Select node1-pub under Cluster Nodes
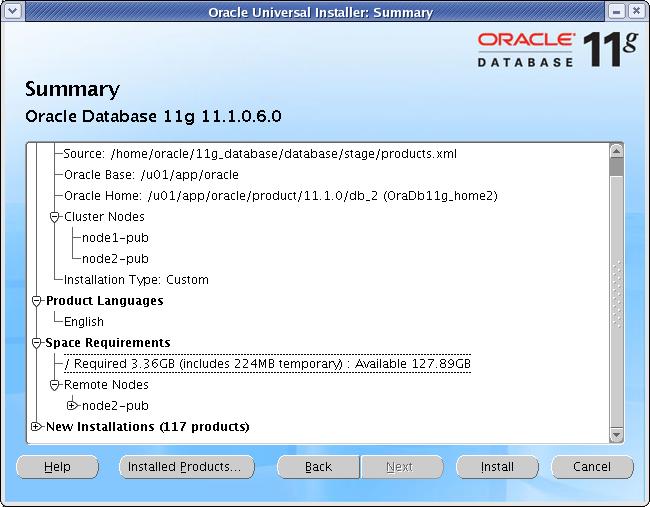This screenshot has width=650, height=507. (115, 238)
